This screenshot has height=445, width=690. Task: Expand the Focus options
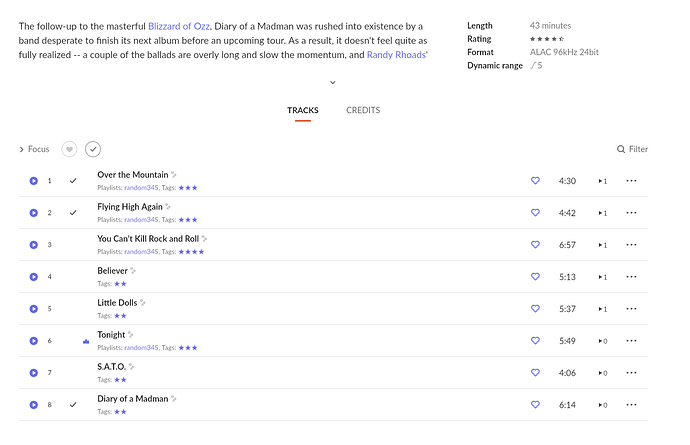click(x=34, y=149)
